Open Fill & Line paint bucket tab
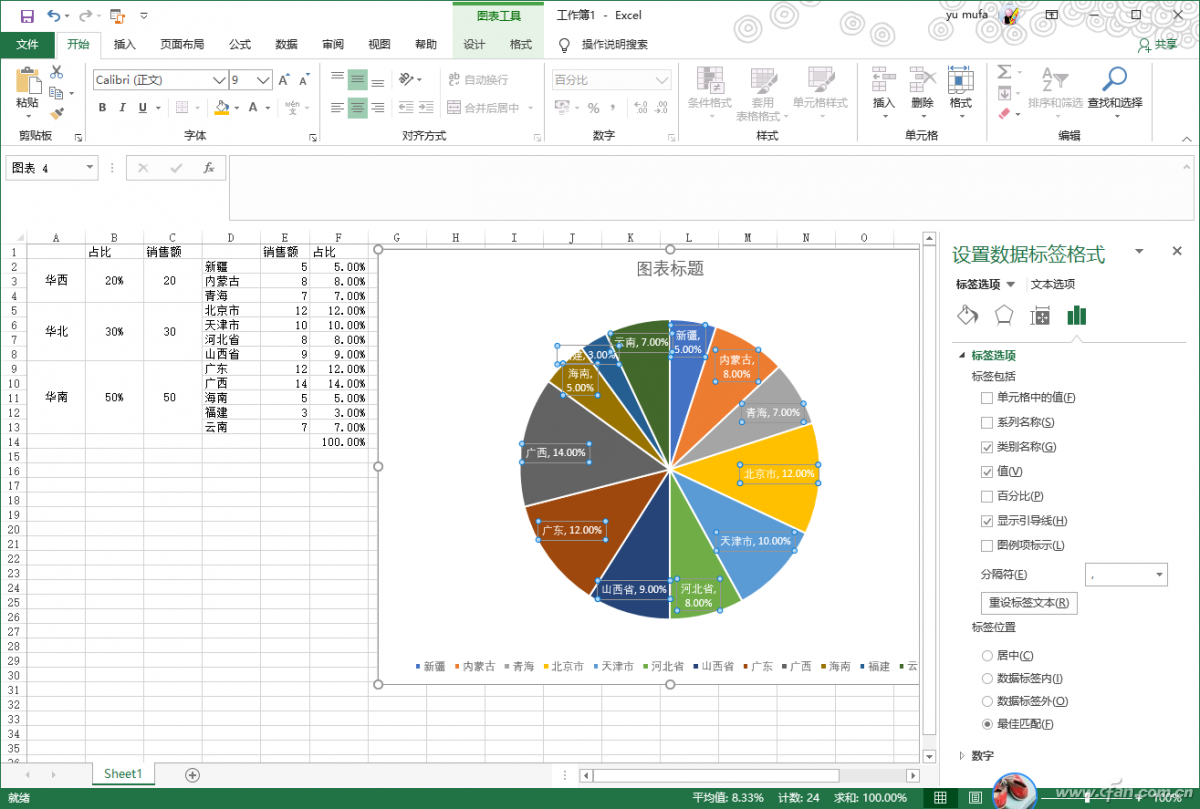Screen dimensions: 1200x809 tap(967, 316)
